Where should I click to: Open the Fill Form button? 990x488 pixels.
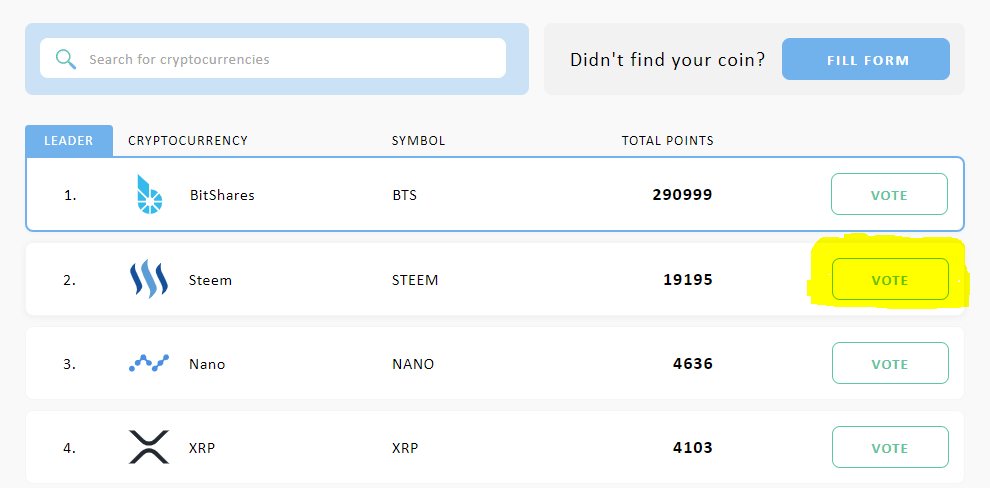(x=866, y=59)
